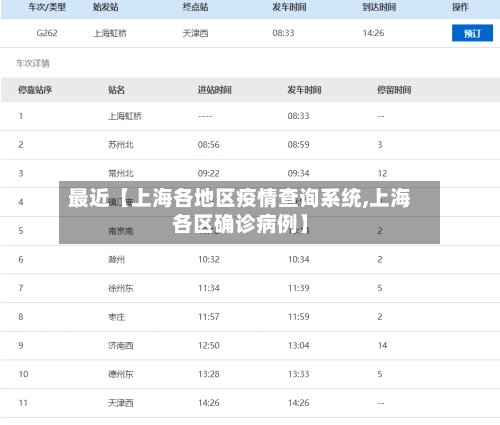This screenshot has width=500, height=425.
Task: Select station name 济南西
Action: point(121,345)
